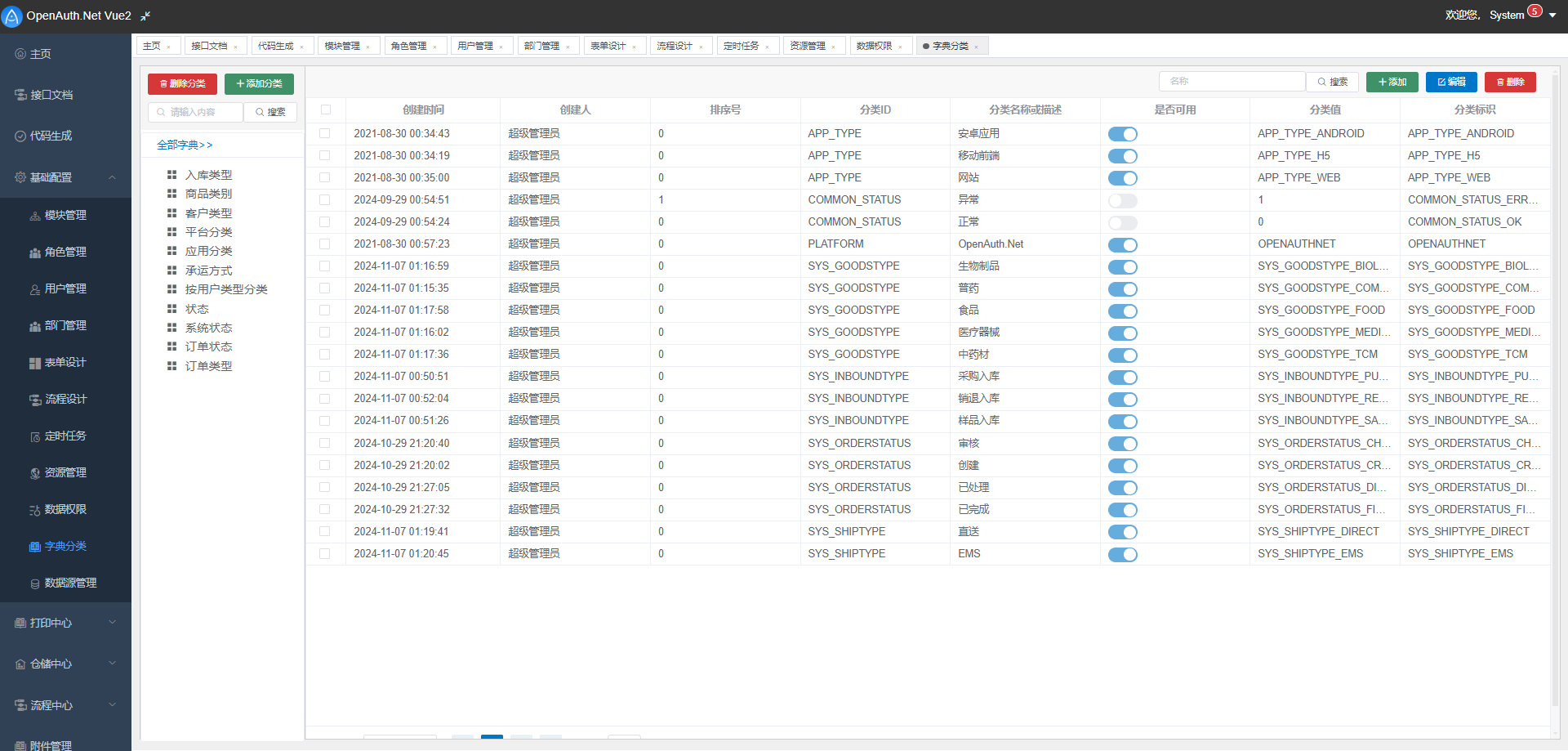
Task: Check the row checkbox for APP_TYPE_WEB
Action: (x=325, y=177)
